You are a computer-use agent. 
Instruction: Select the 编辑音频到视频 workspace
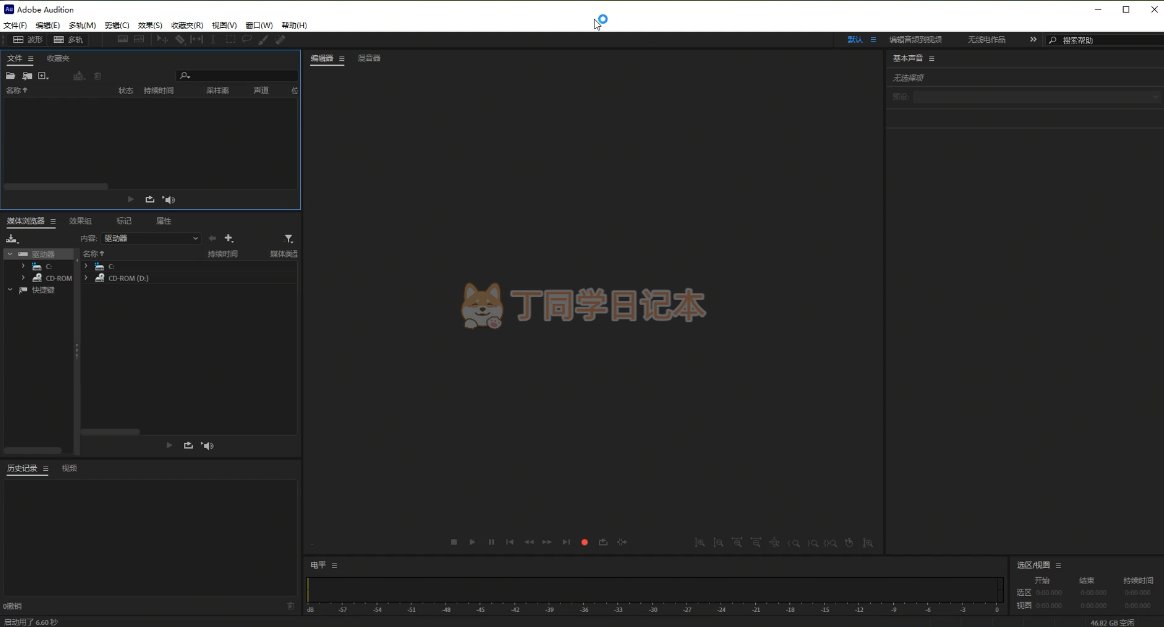tap(915, 40)
